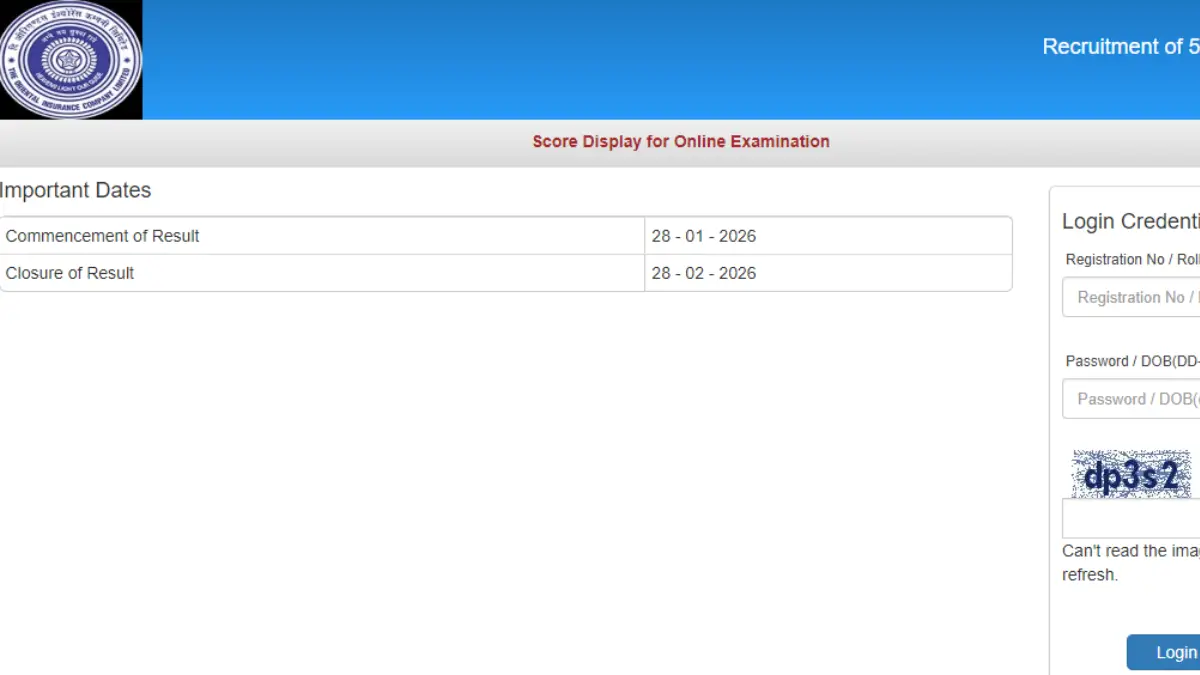Select the Commencement of Result row label
Viewport: 1200px width, 675px height.
[x=103, y=236]
